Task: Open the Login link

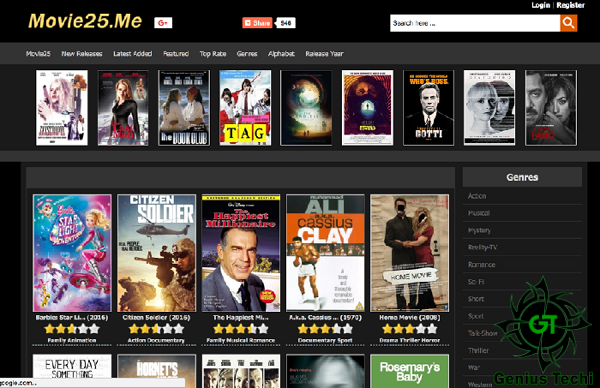Action: [x=540, y=5]
